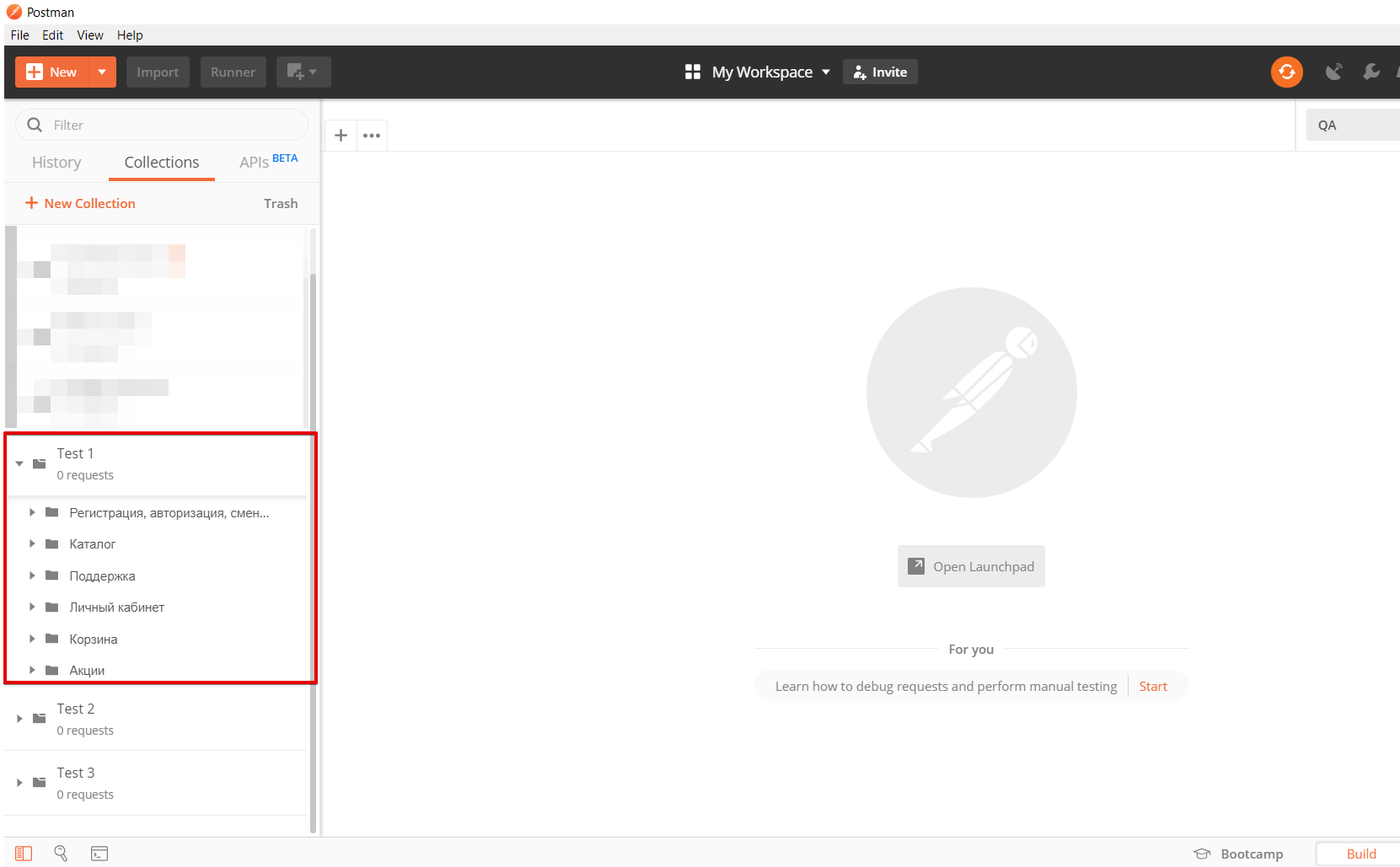Expand the Корзина folder arrow
This screenshot has height=867, width=1400.
pos(32,639)
